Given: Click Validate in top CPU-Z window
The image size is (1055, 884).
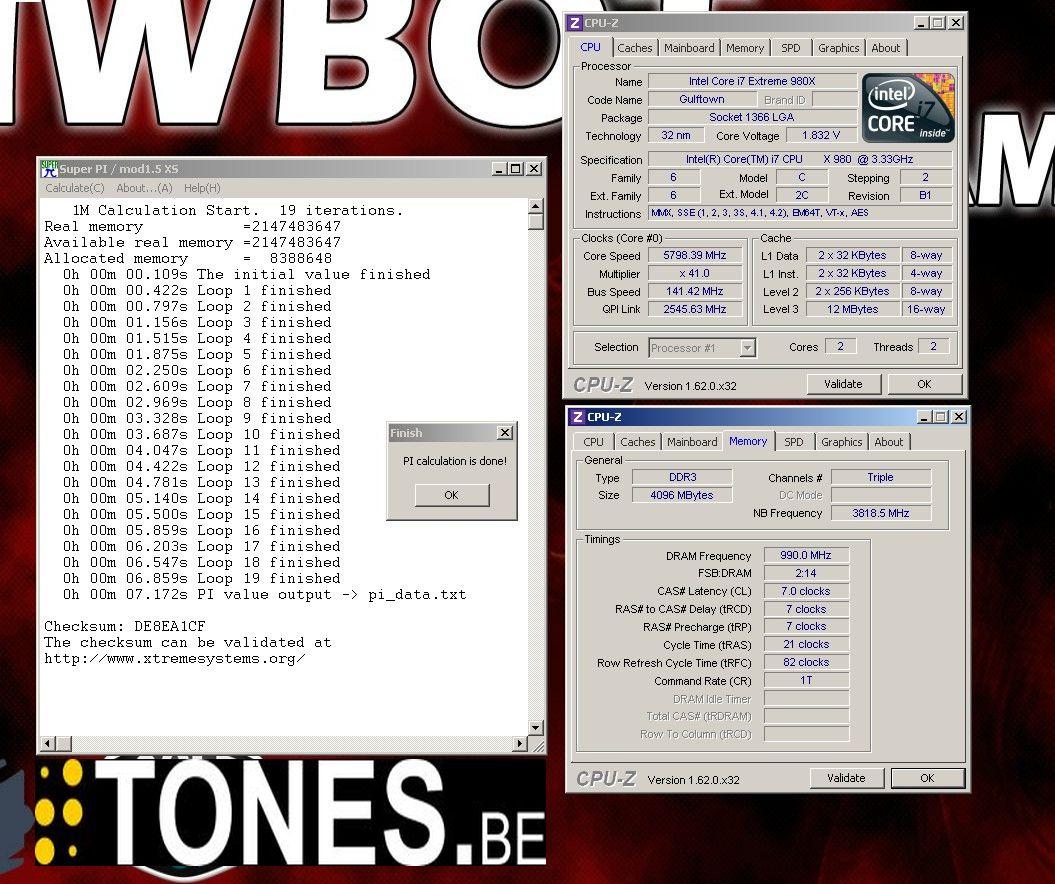Looking at the screenshot, I should (x=843, y=384).
